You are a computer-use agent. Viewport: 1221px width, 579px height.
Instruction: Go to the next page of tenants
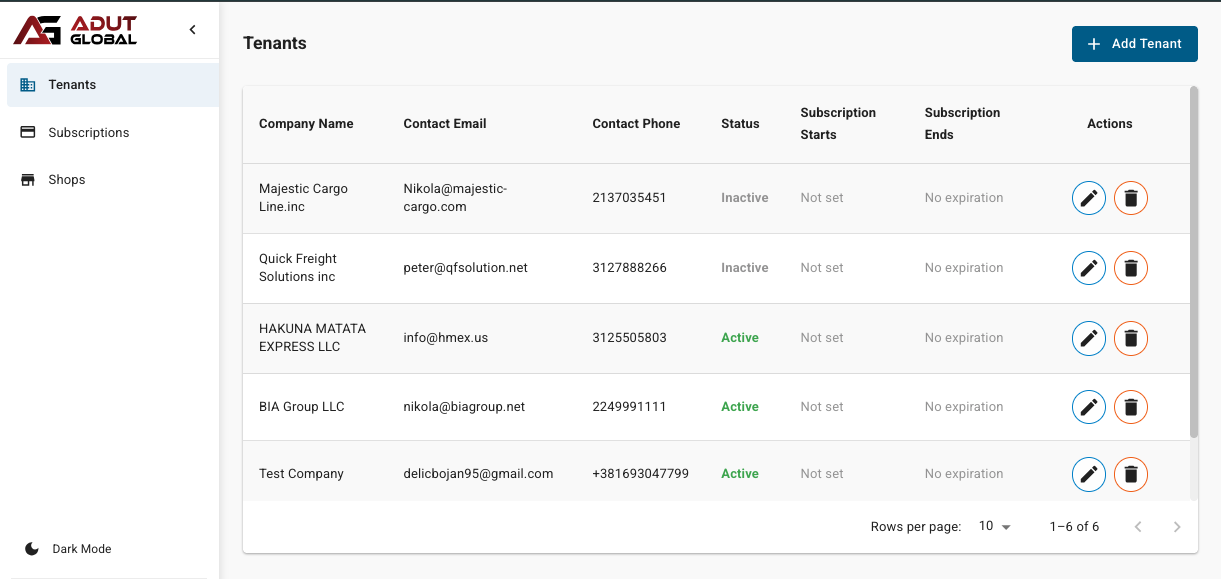click(1177, 527)
